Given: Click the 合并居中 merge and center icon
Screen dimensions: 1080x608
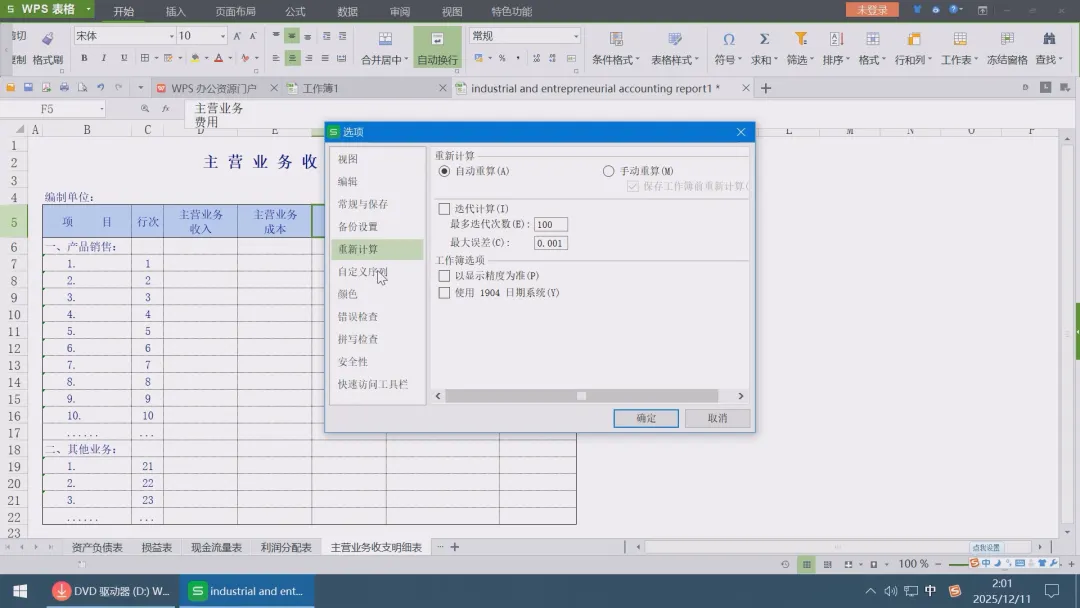Looking at the screenshot, I should (385, 39).
